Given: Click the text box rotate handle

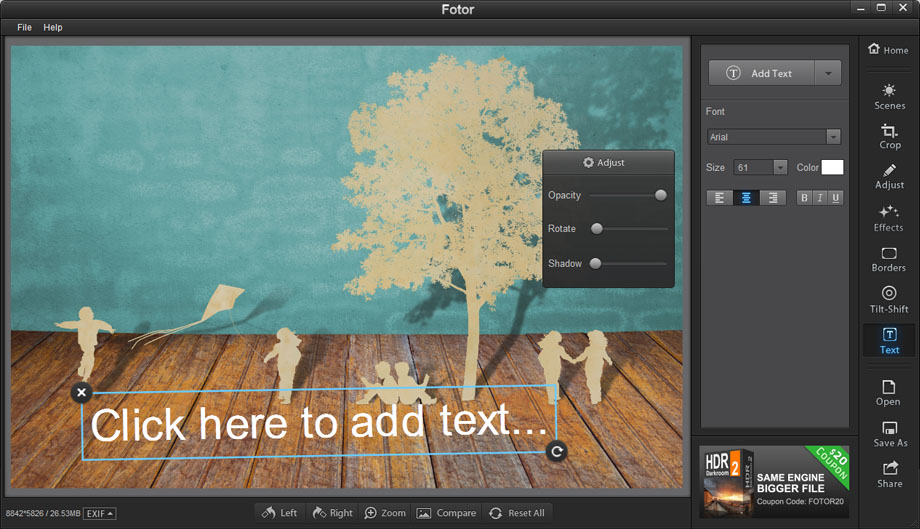Looking at the screenshot, I should point(557,452).
